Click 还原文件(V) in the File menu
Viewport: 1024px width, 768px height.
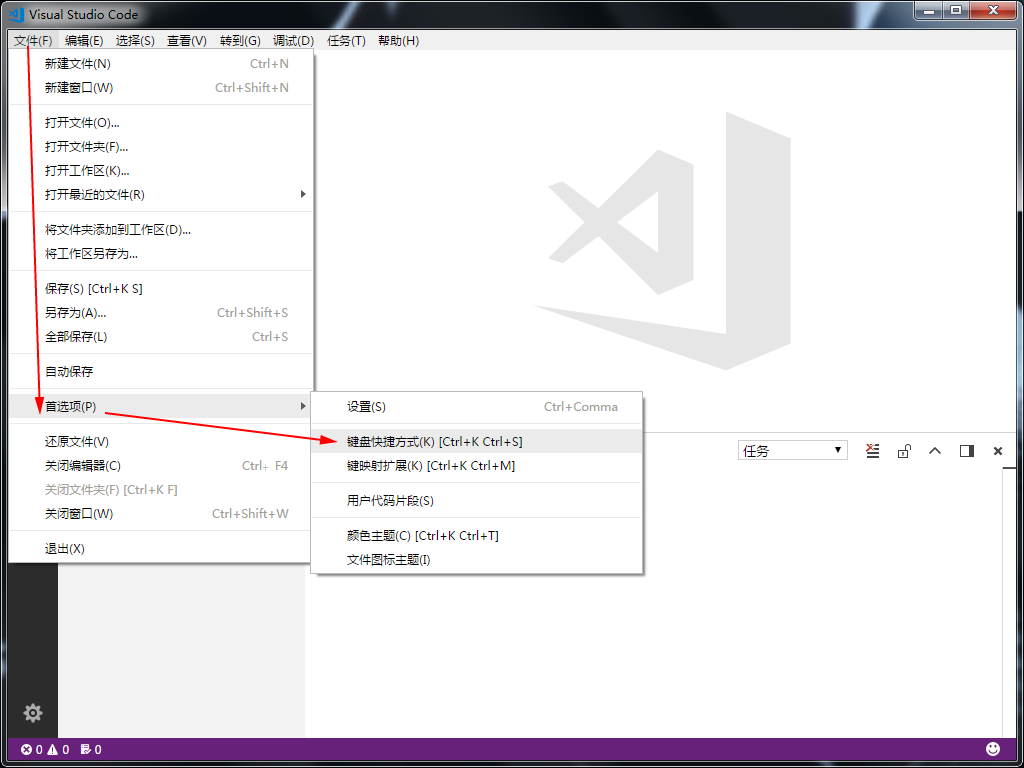(161, 441)
